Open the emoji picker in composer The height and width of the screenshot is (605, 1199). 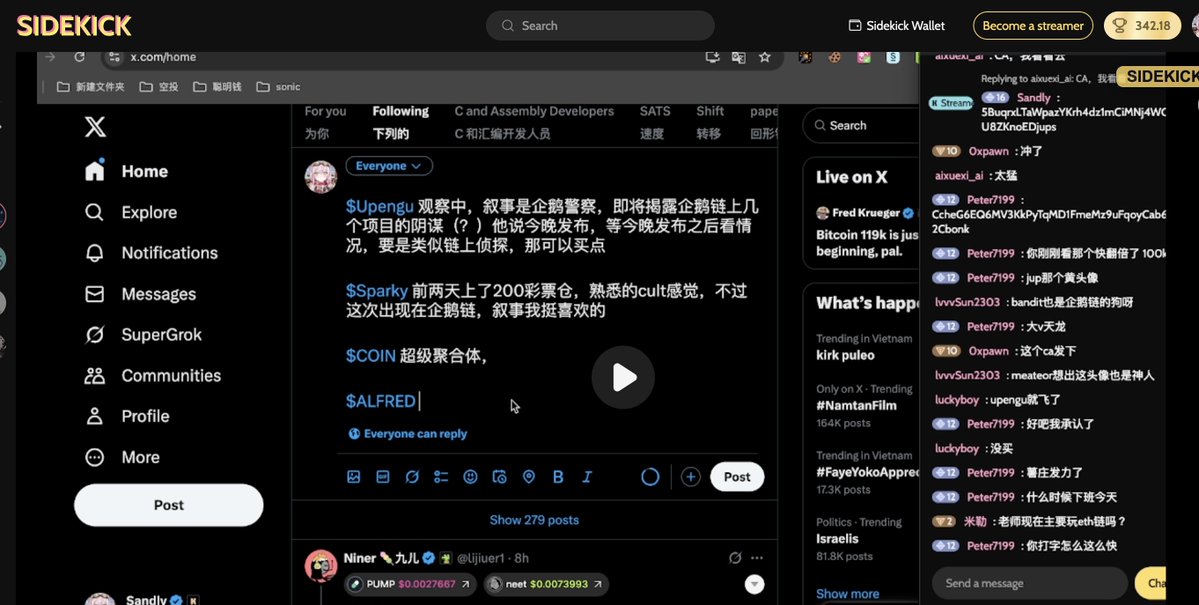(x=470, y=477)
